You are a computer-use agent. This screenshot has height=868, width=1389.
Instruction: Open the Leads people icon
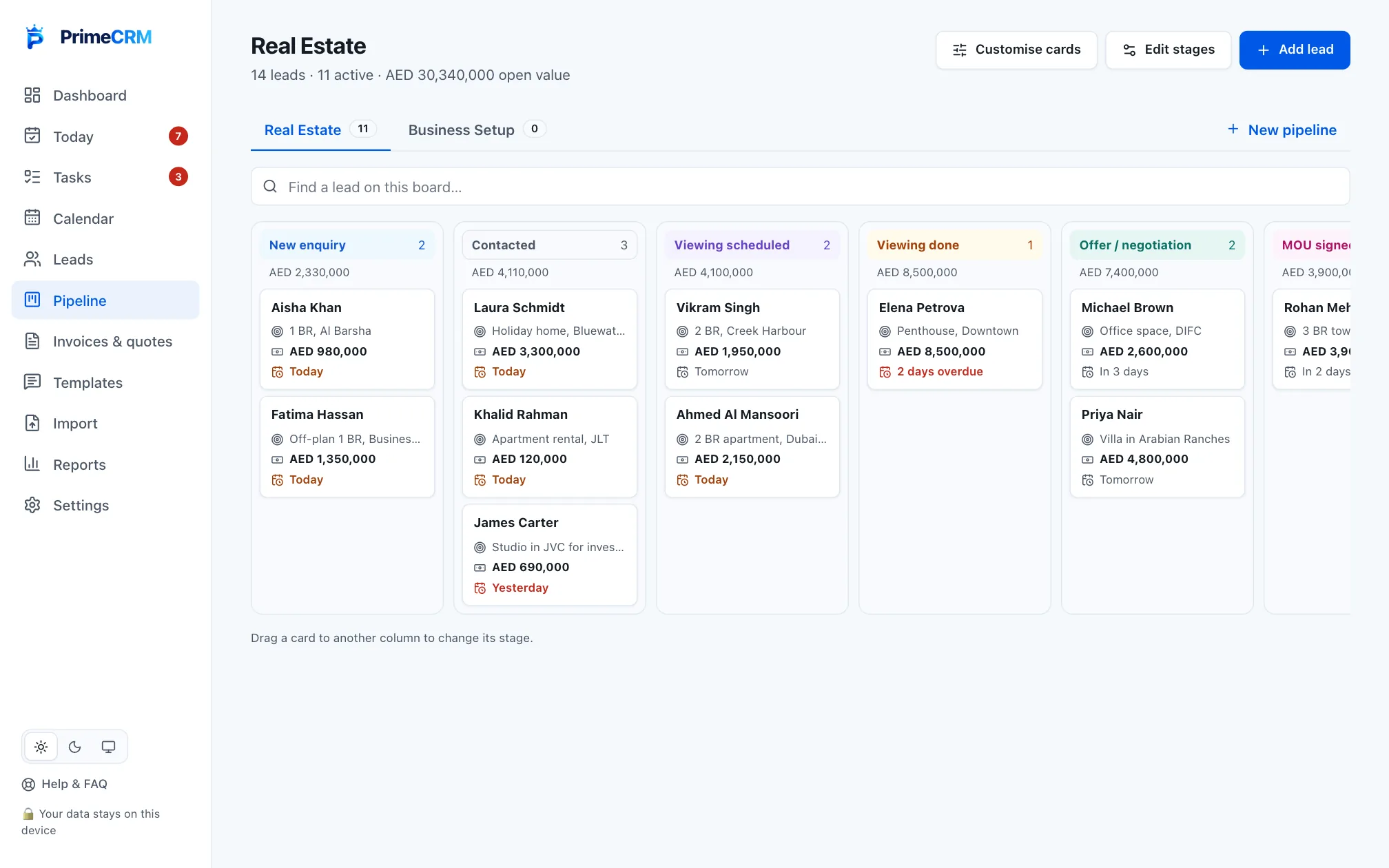point(32,259)
